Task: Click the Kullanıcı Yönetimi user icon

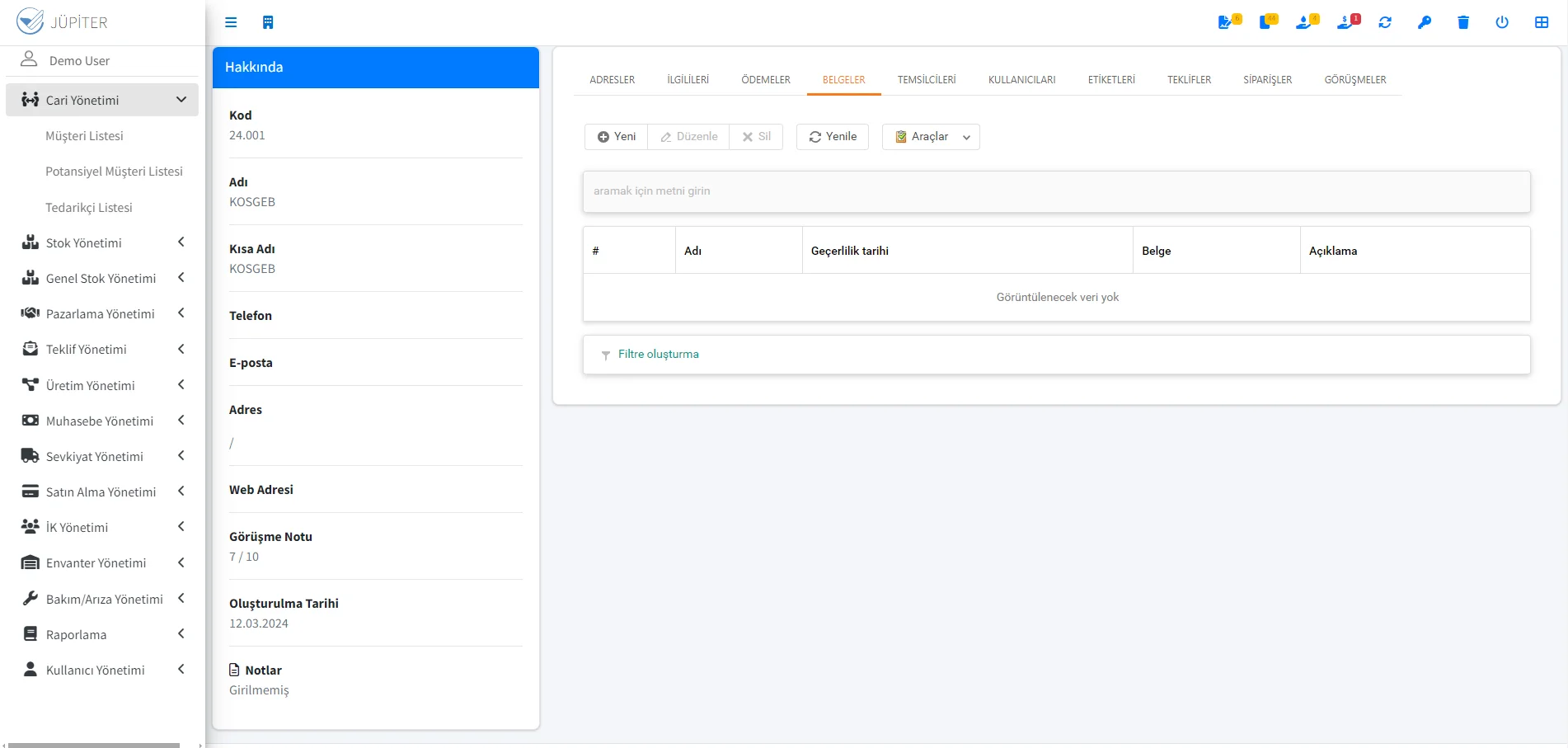Action: point(31,670)
